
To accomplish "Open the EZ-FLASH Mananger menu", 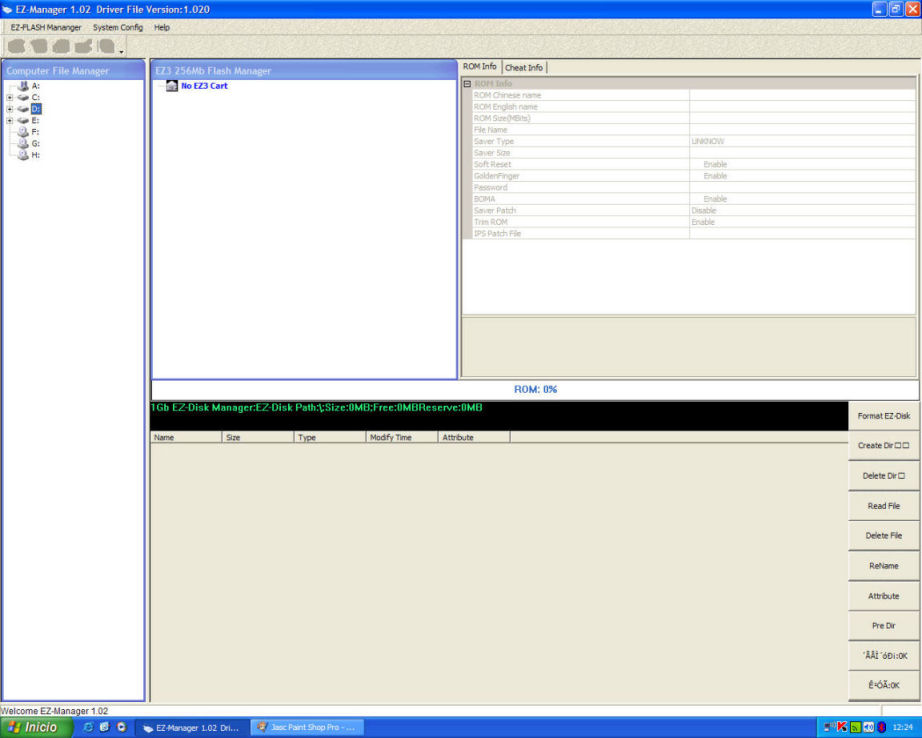I will point(46,28).
